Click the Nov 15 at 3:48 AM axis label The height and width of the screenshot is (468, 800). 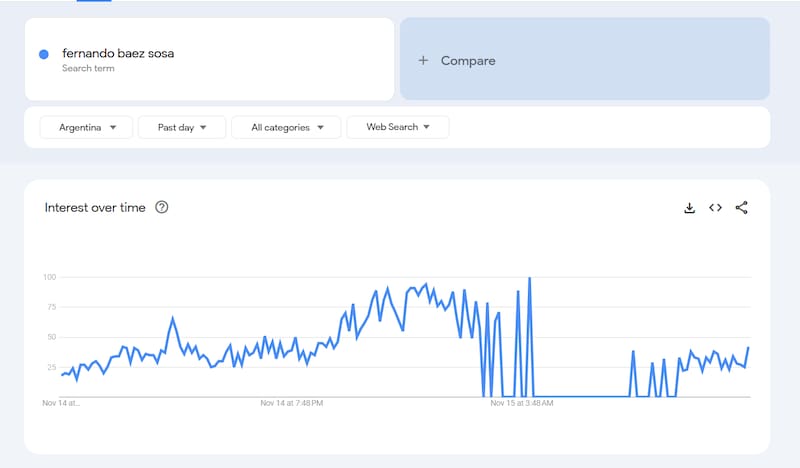[x=522, y=403]
